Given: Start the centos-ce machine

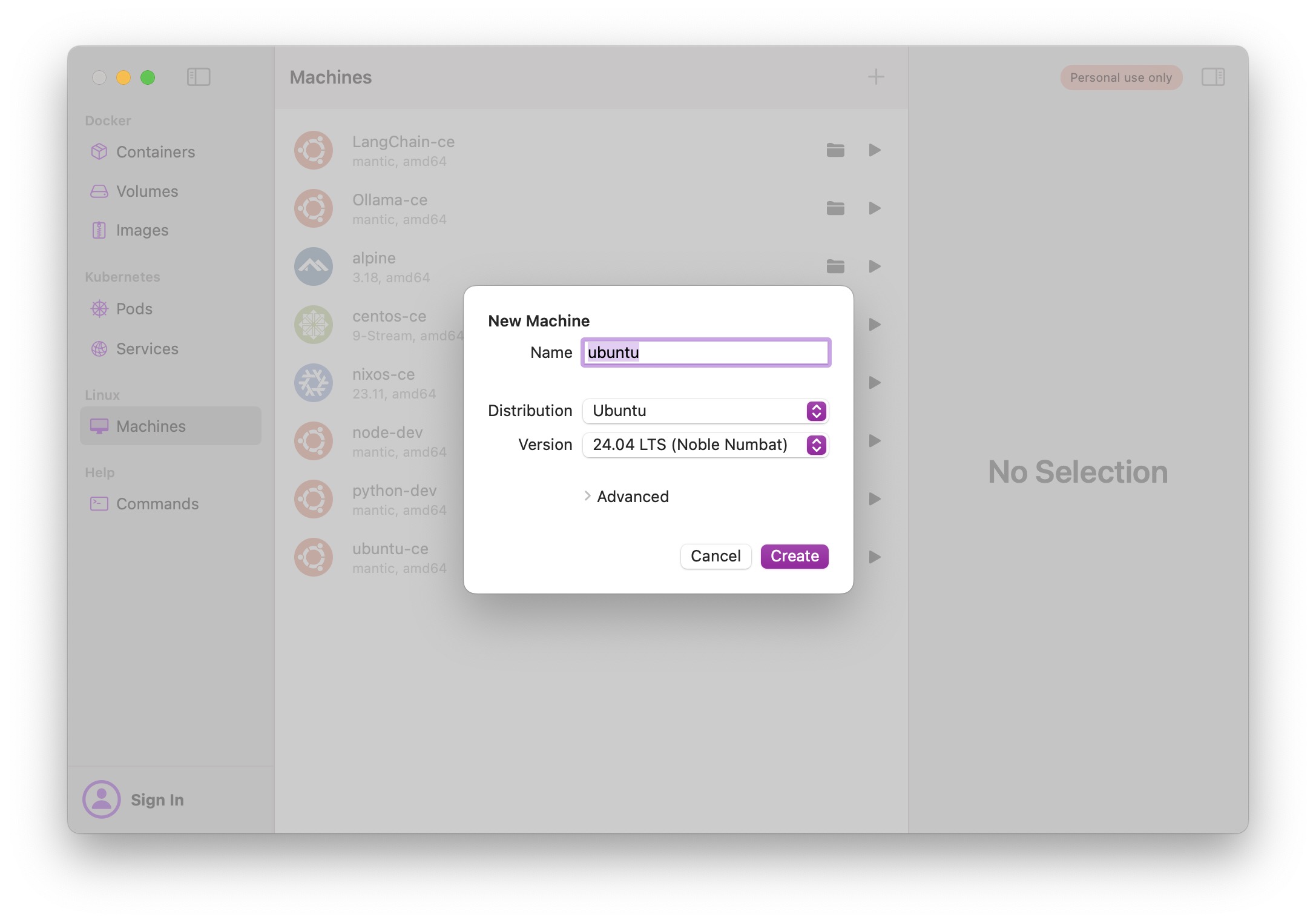Looking at the screenshot, I should click(875, 325).
